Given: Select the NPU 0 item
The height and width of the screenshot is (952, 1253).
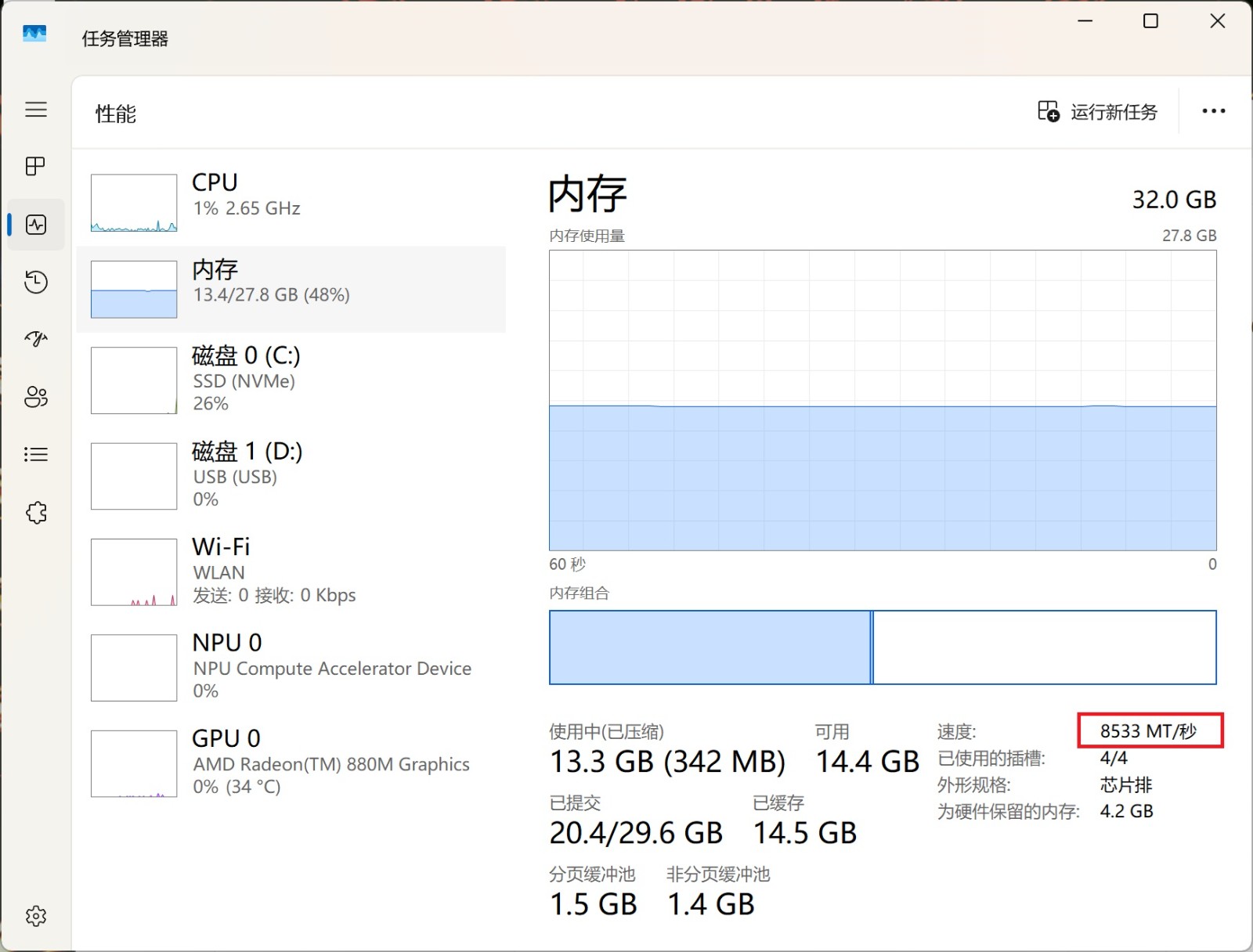Looking at the screenshot, I should [291, 666].
